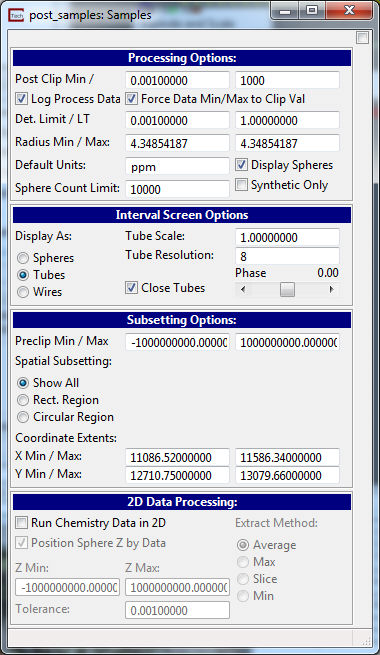The image size is (380, 655).
Task: Click Phase slider right arrow
Action: 332,289
